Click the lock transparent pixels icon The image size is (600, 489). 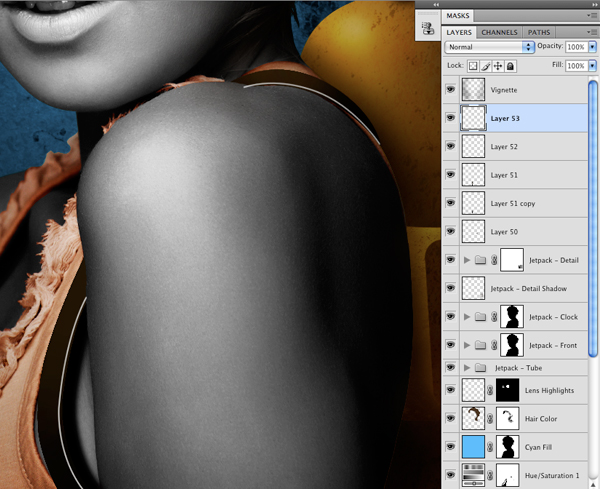(x=473, y=66)
